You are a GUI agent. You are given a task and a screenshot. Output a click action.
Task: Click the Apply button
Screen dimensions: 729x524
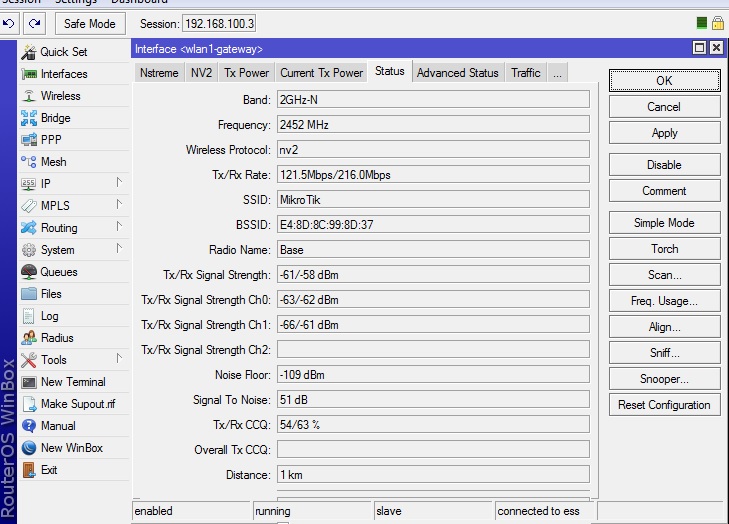coord(664,133)
